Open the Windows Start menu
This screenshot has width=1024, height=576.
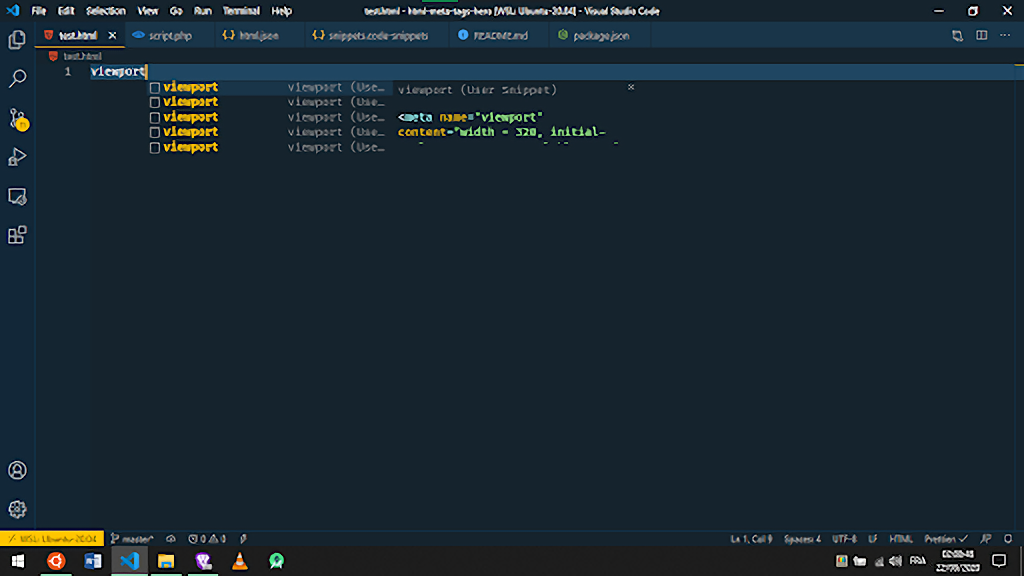point(18,561)
